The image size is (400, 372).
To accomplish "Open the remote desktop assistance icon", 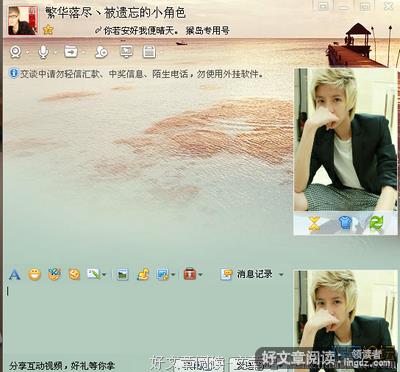I will pos(126,52).
